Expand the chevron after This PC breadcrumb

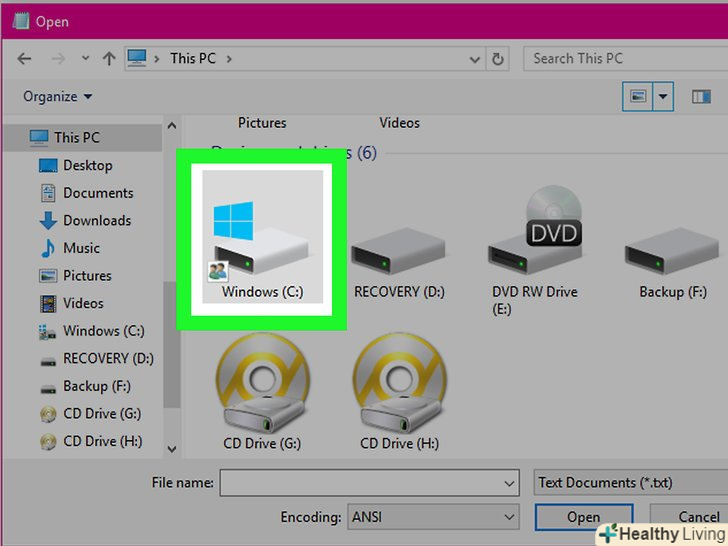point(229,59)
